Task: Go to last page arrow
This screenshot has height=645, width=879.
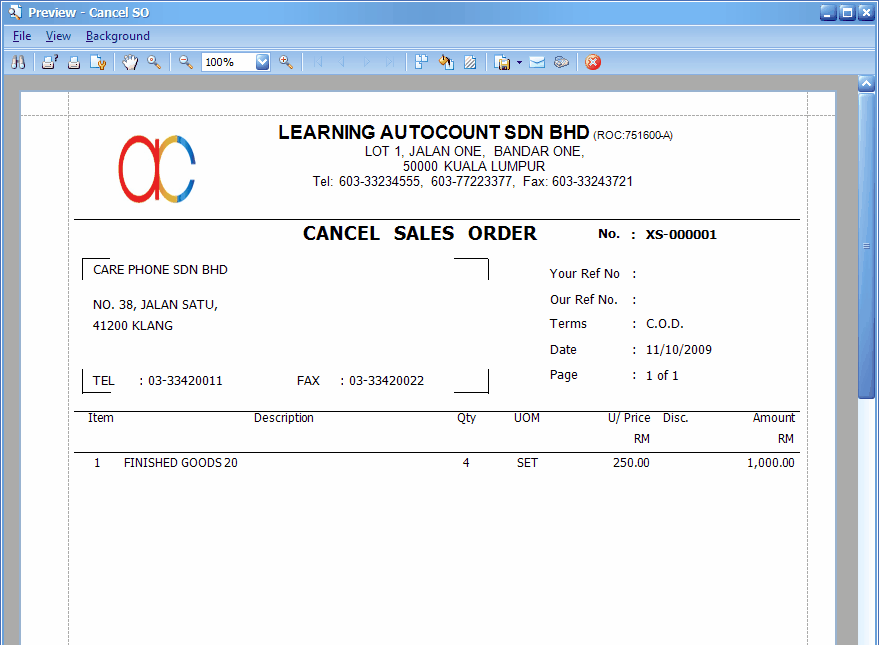Action: click(x=390, y=62)
